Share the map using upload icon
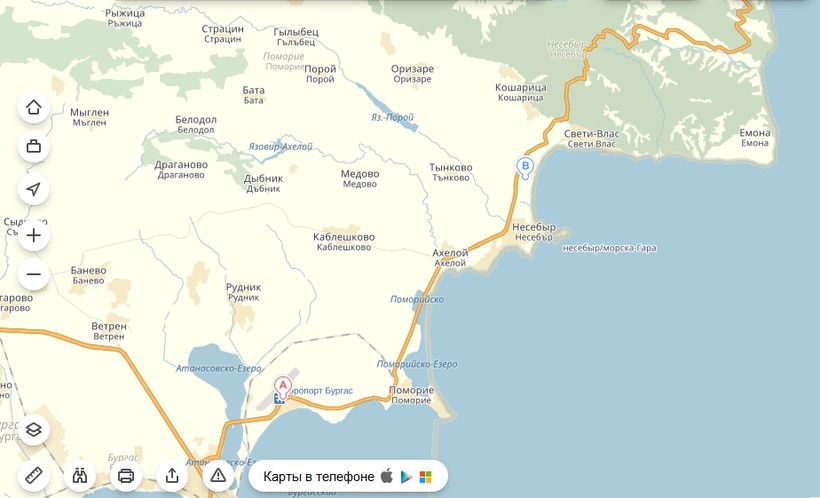Image resolution: width=820 pixels, height=498 pixels. (172, 476)
